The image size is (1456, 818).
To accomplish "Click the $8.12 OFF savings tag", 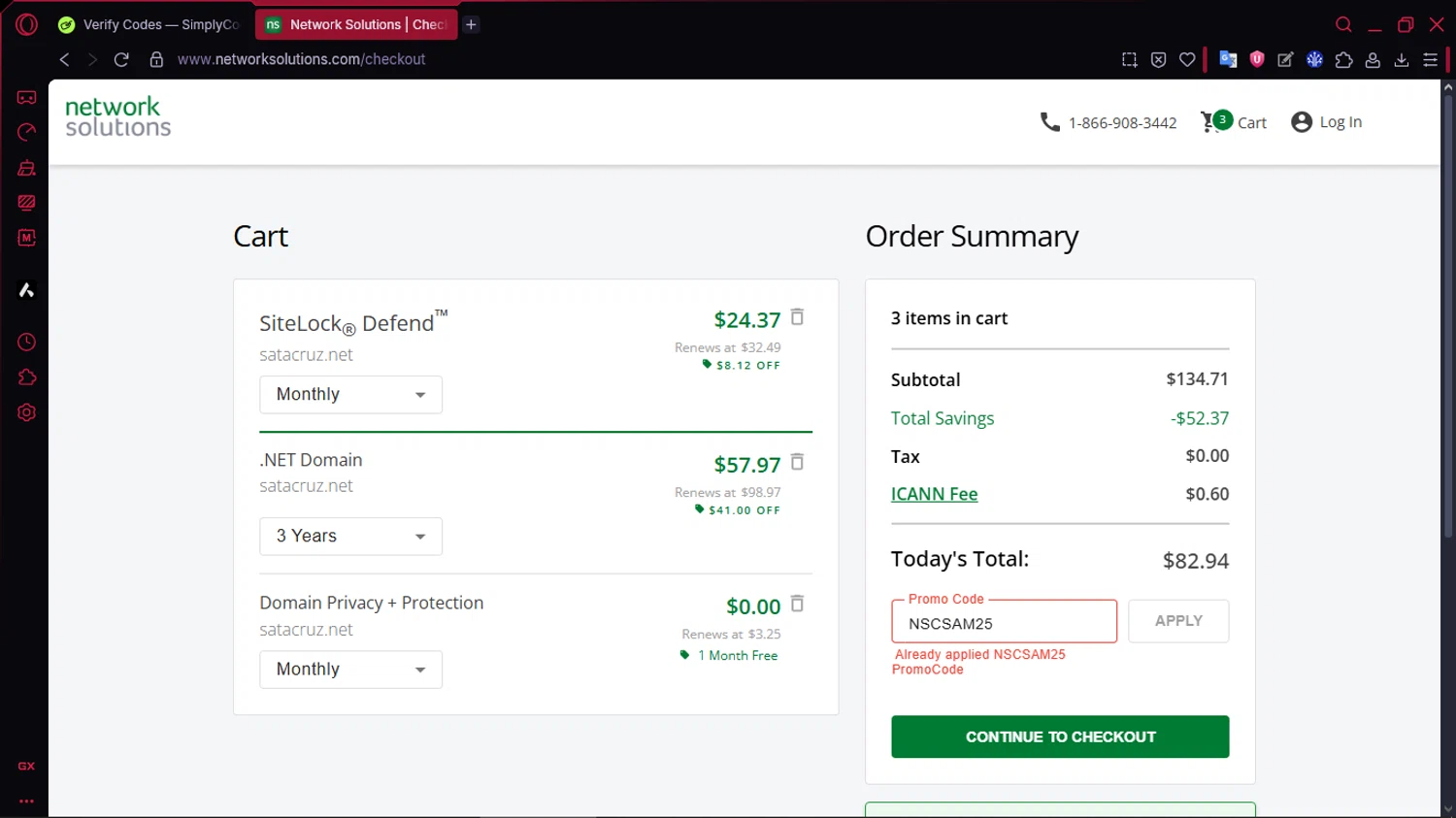I will coord(741,365).
